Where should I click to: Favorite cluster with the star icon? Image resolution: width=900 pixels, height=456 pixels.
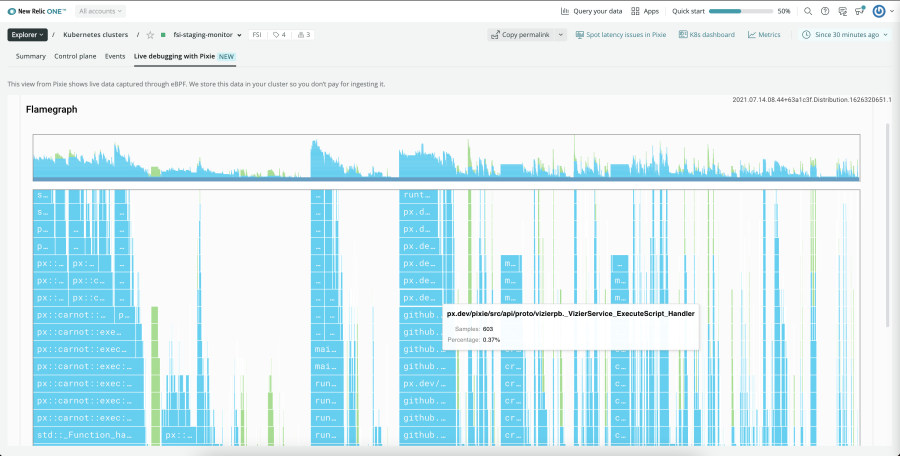(150, 34)
